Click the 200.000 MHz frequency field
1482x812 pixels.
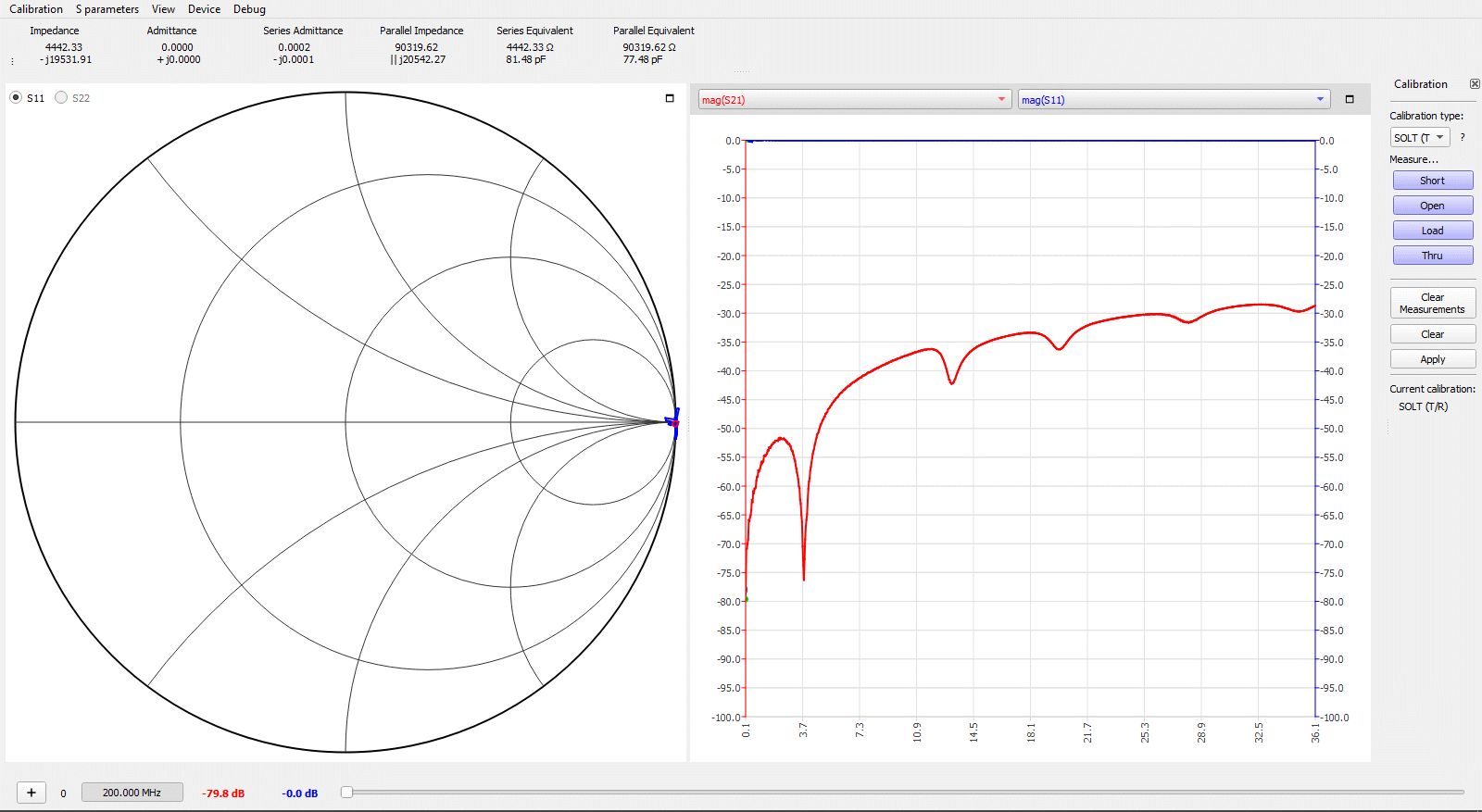click(x=132, y=793)
